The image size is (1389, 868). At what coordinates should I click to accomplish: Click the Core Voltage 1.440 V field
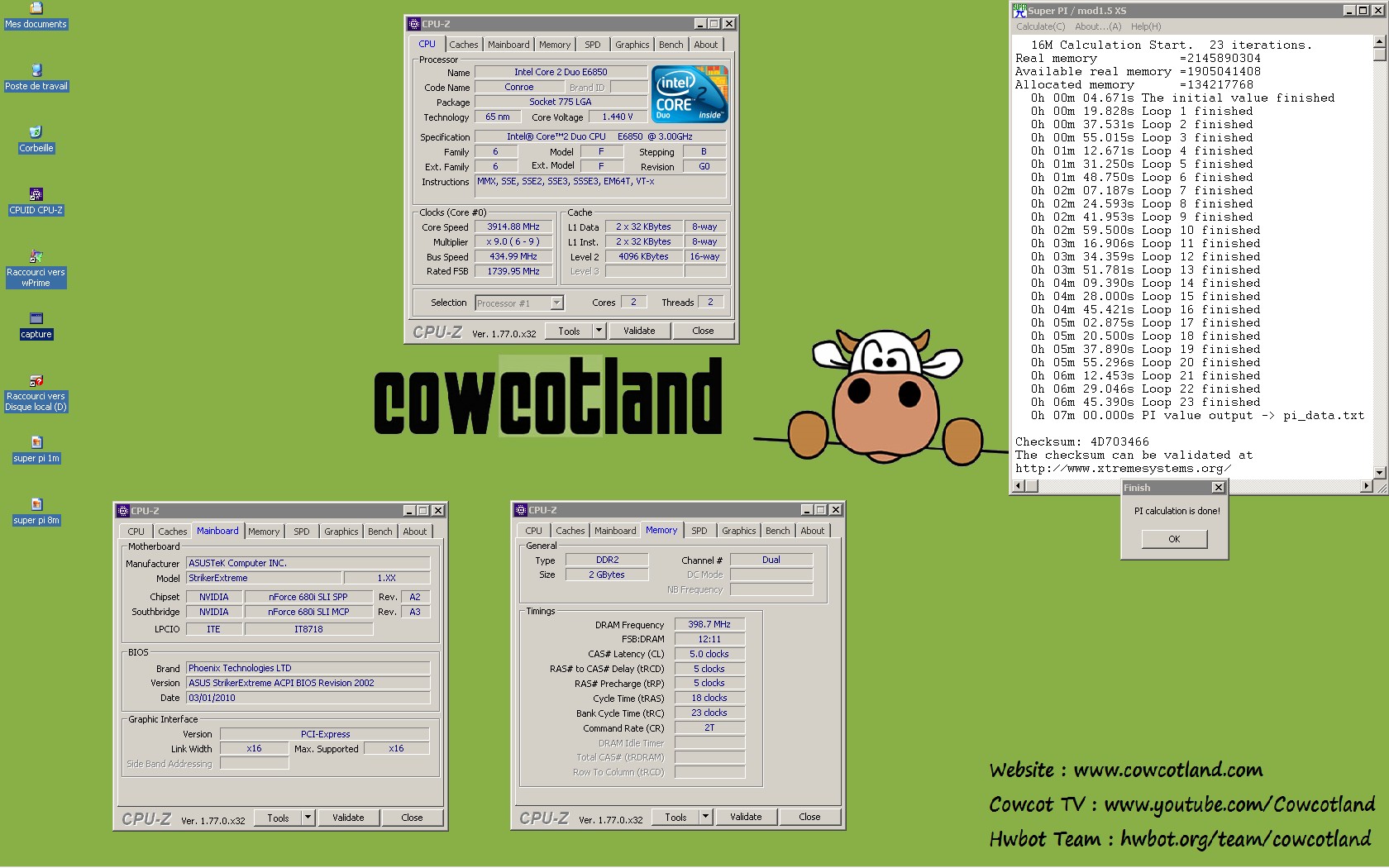point(618,117)
